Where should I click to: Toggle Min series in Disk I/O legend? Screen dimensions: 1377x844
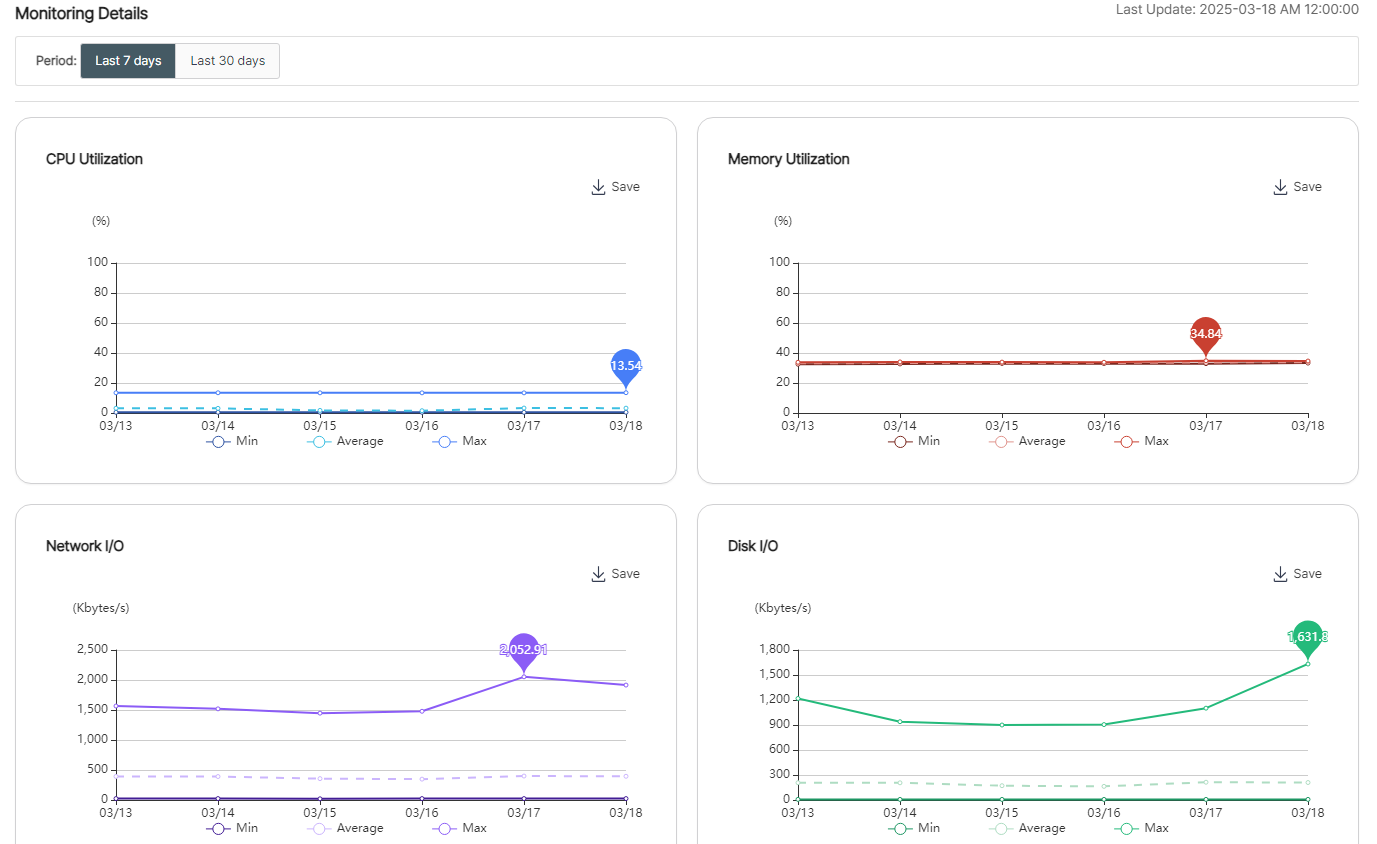pyautogui.click(x=913, y=828)
